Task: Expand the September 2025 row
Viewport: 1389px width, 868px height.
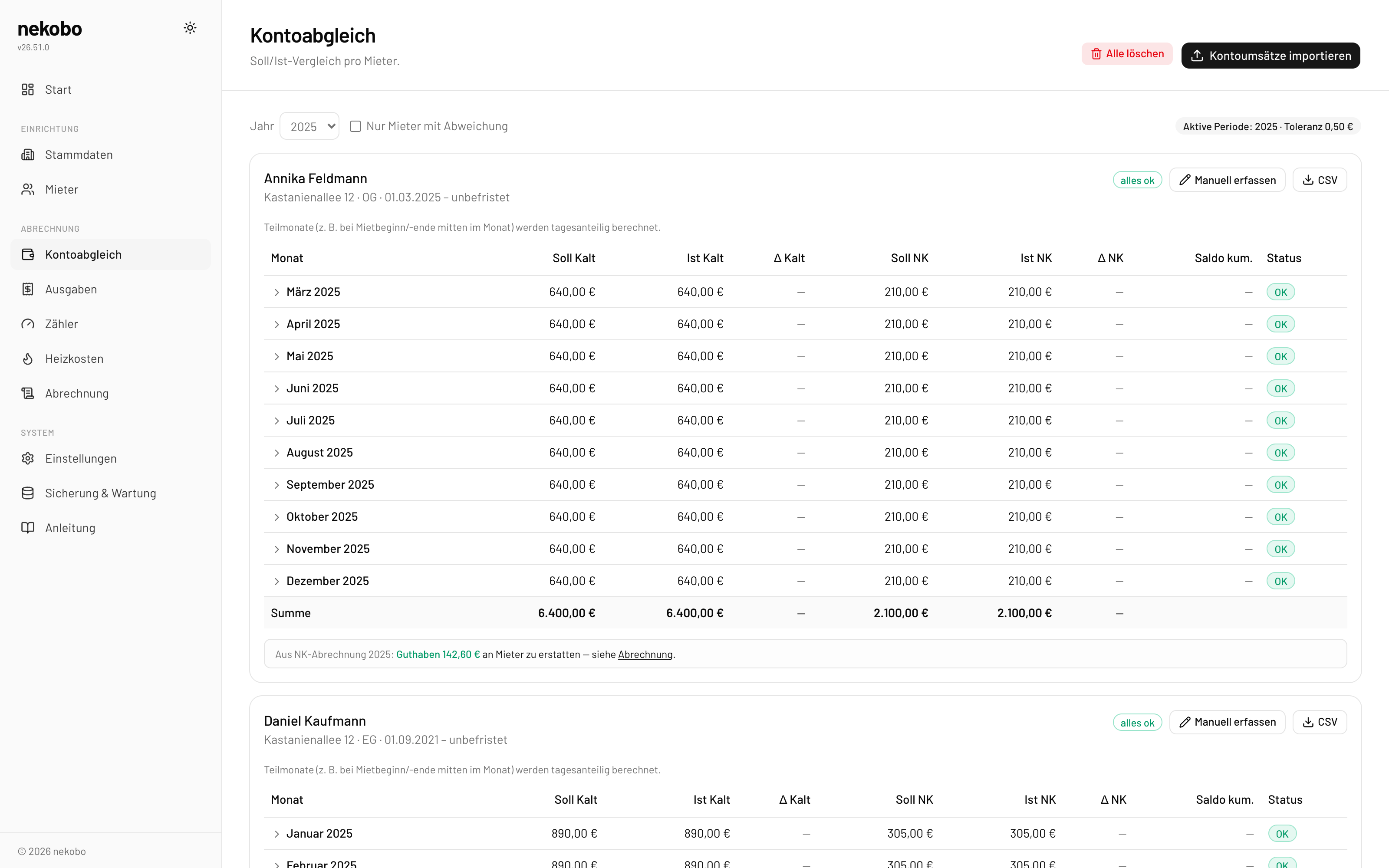Action: 276,485
